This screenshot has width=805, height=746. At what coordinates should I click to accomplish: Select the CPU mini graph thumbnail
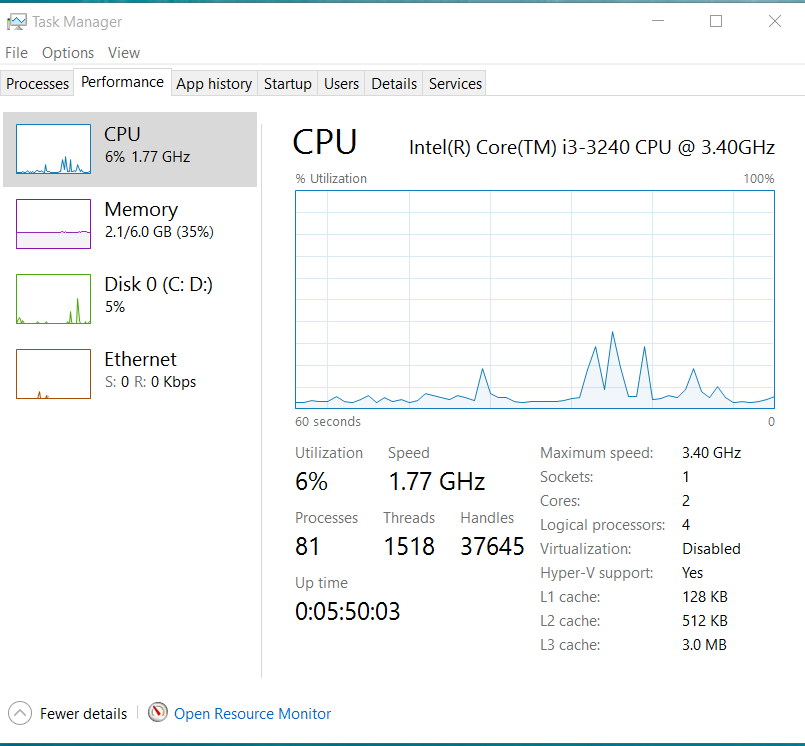(53, 149)
